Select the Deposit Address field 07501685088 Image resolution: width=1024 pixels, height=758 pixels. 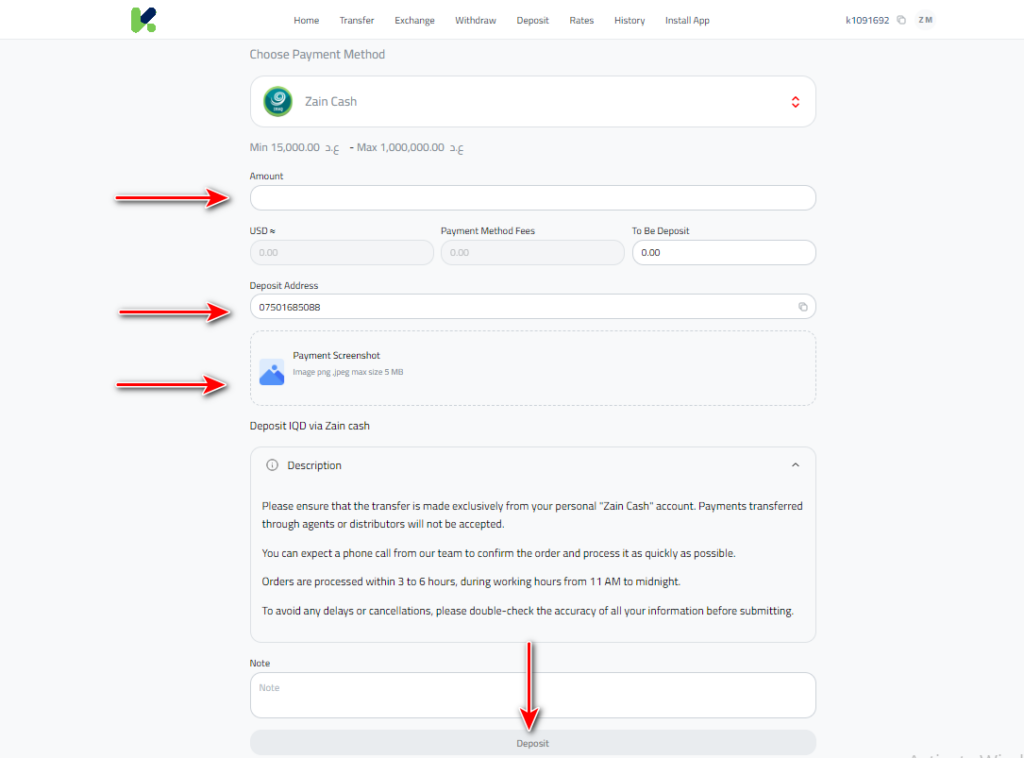(x=532, y=307)
